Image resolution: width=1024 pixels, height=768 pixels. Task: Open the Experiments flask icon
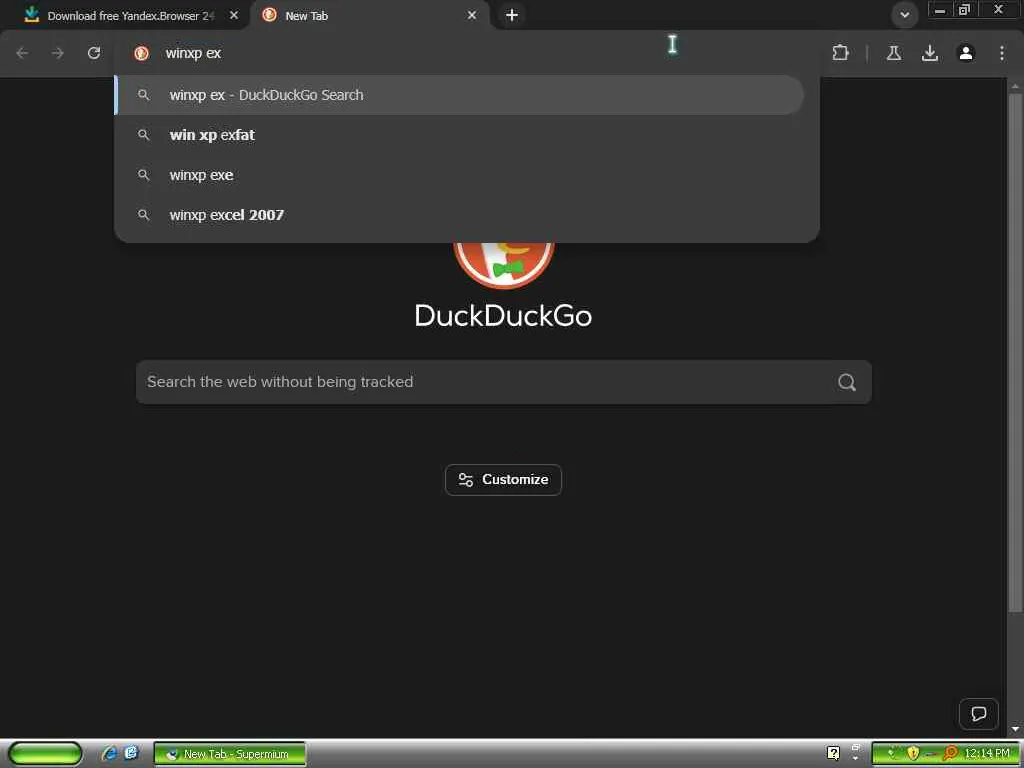coord(893,53)
